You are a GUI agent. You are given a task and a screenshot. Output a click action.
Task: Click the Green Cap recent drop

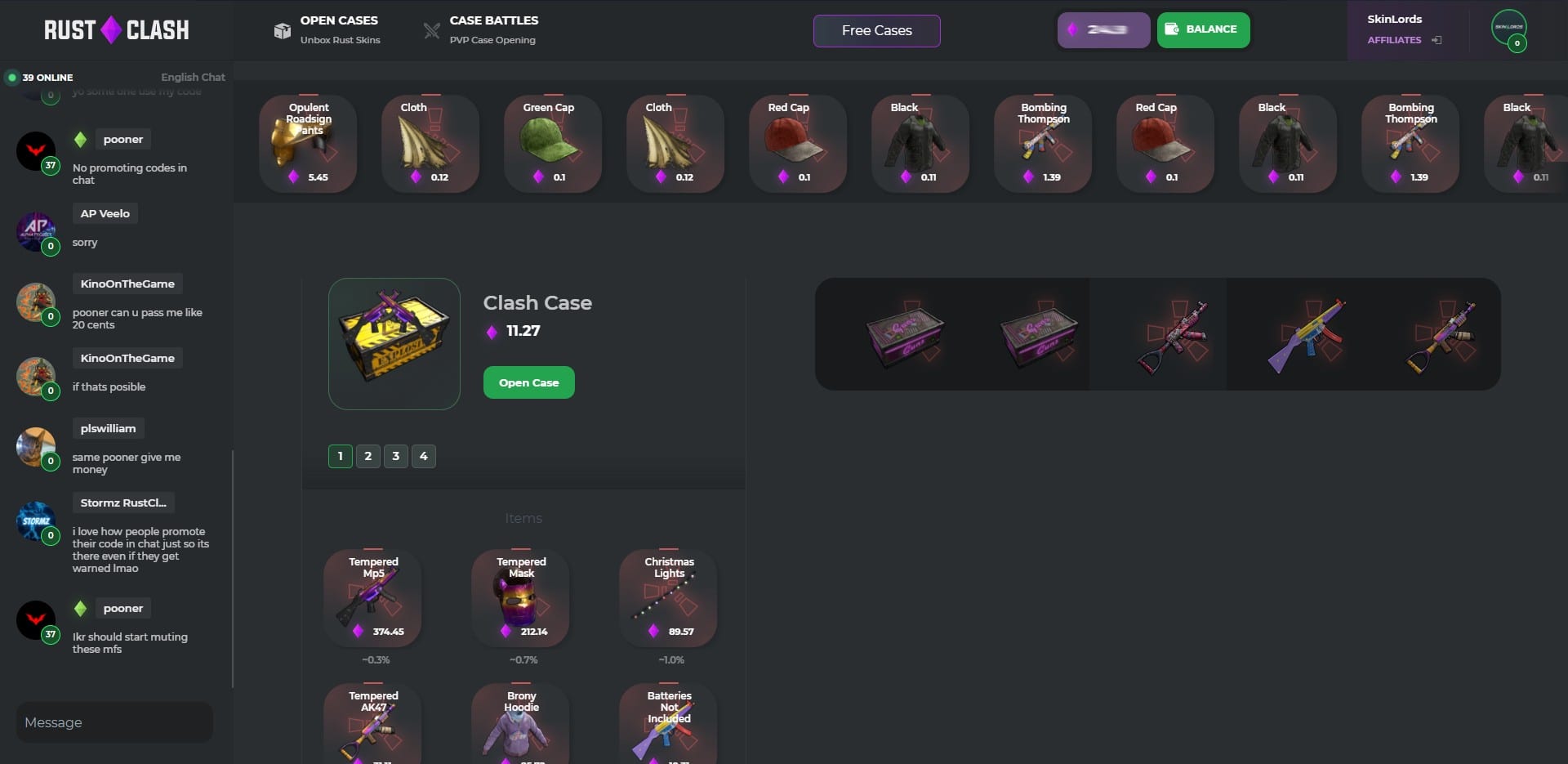point(553,144)
